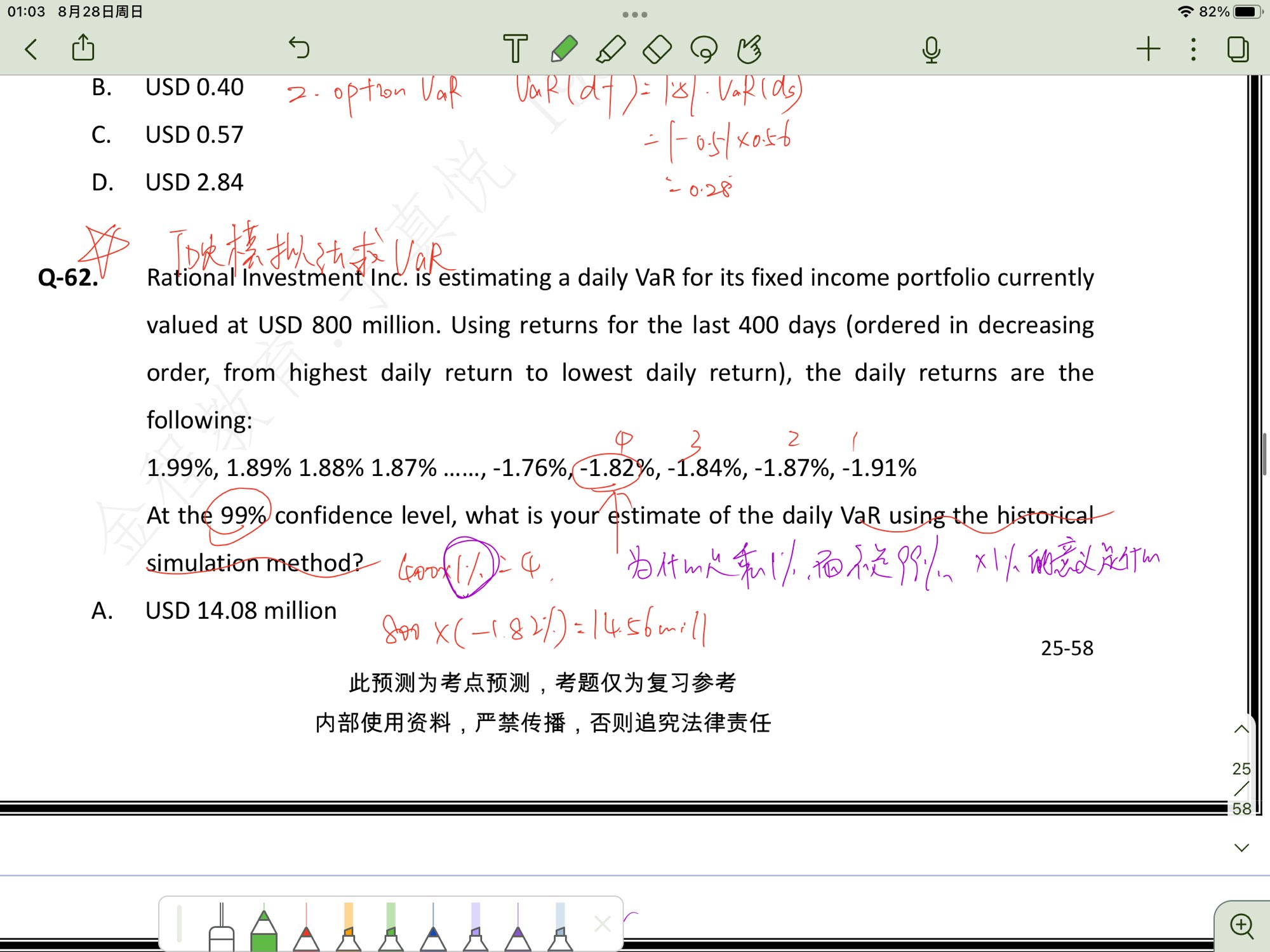
Task: Start audio recording with microphone
Action: coord(931,50)
